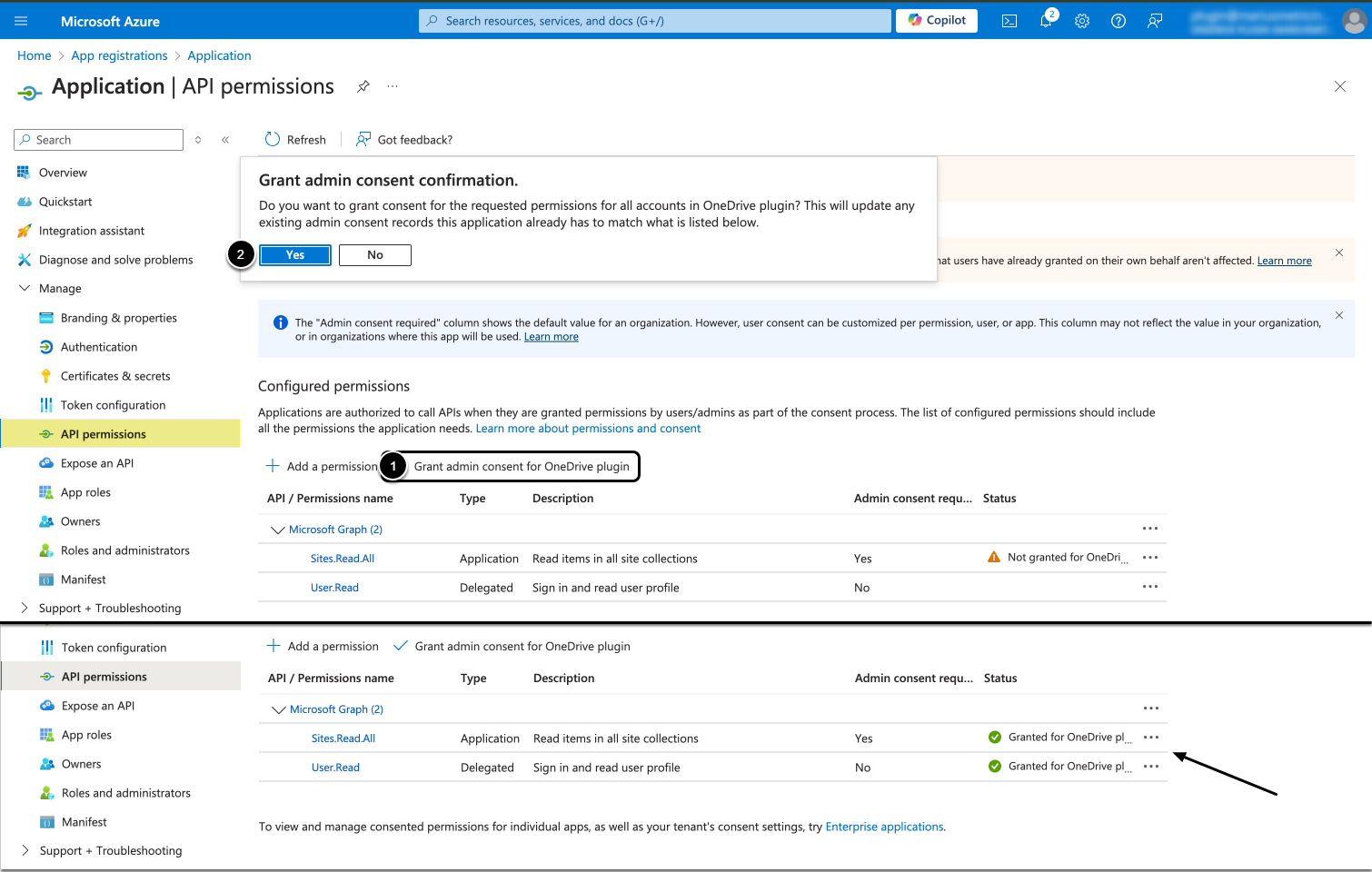Collapse the Manage section in sidebar
This screenshot has height=872, width=1372.
25,288
